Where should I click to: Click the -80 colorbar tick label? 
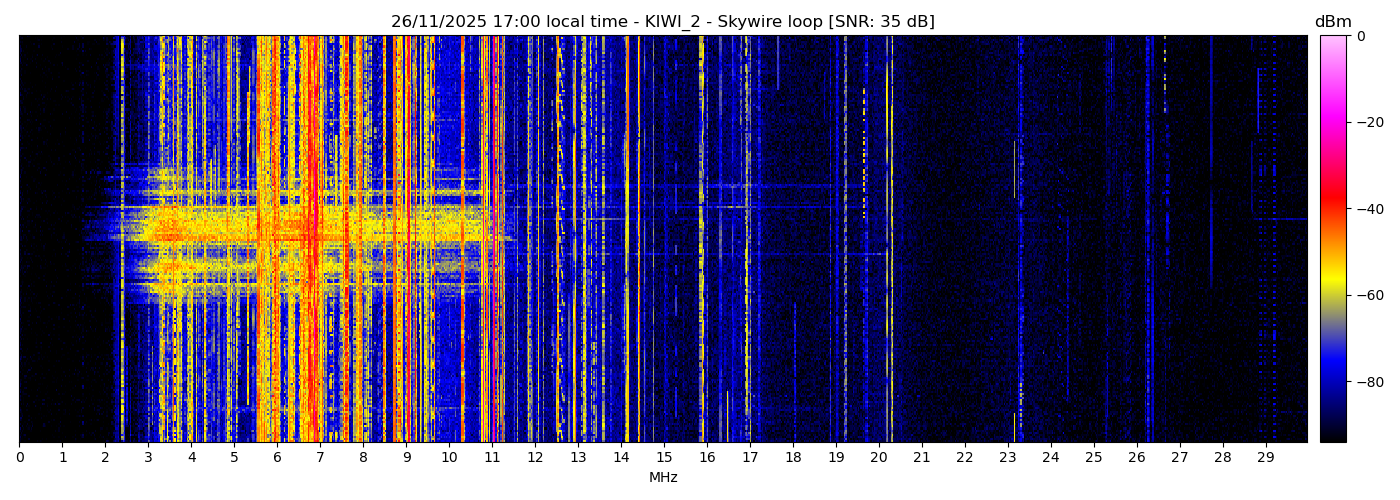(x=1368, y=382)
